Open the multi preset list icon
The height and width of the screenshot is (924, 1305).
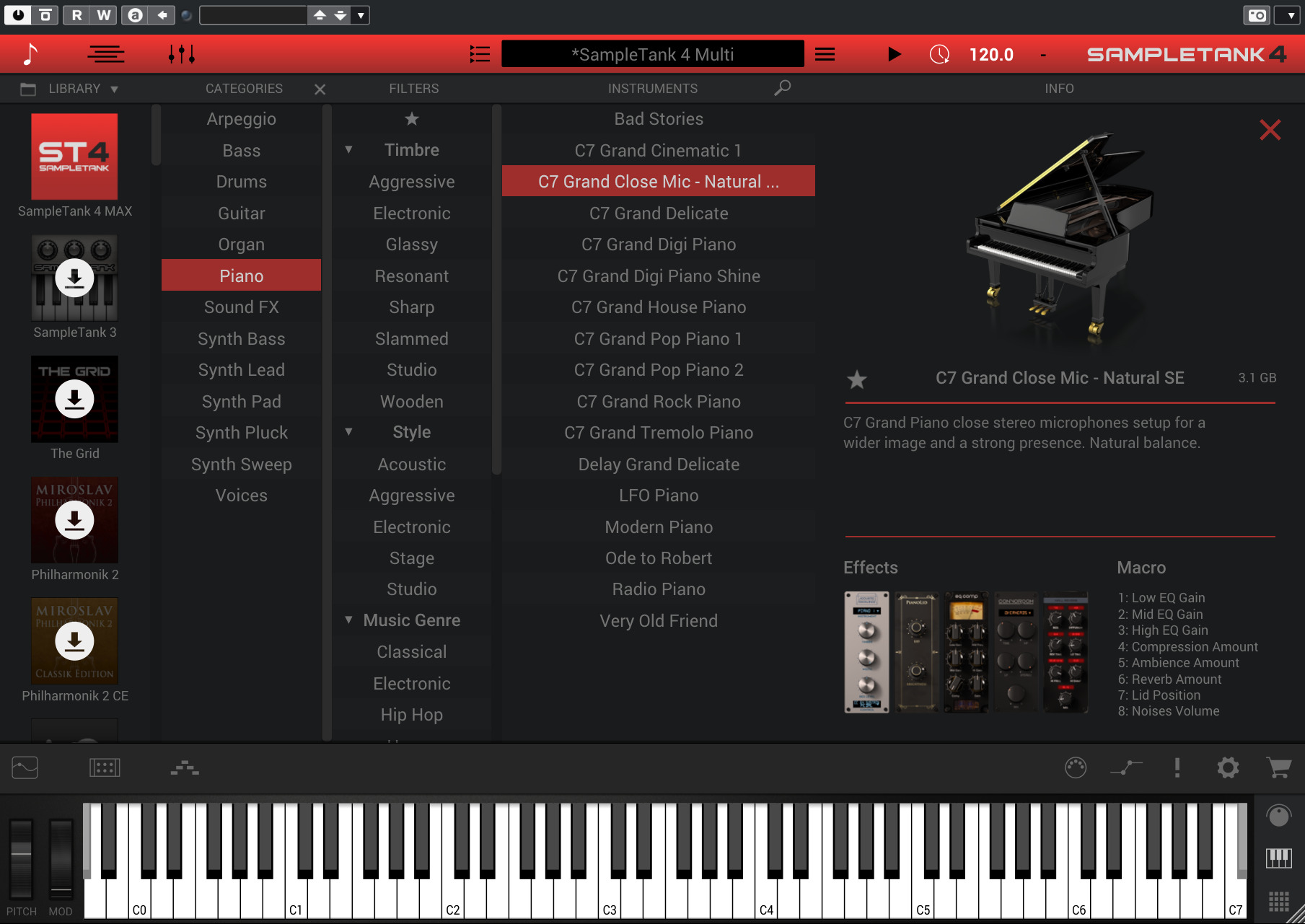[x=480, y=54]
